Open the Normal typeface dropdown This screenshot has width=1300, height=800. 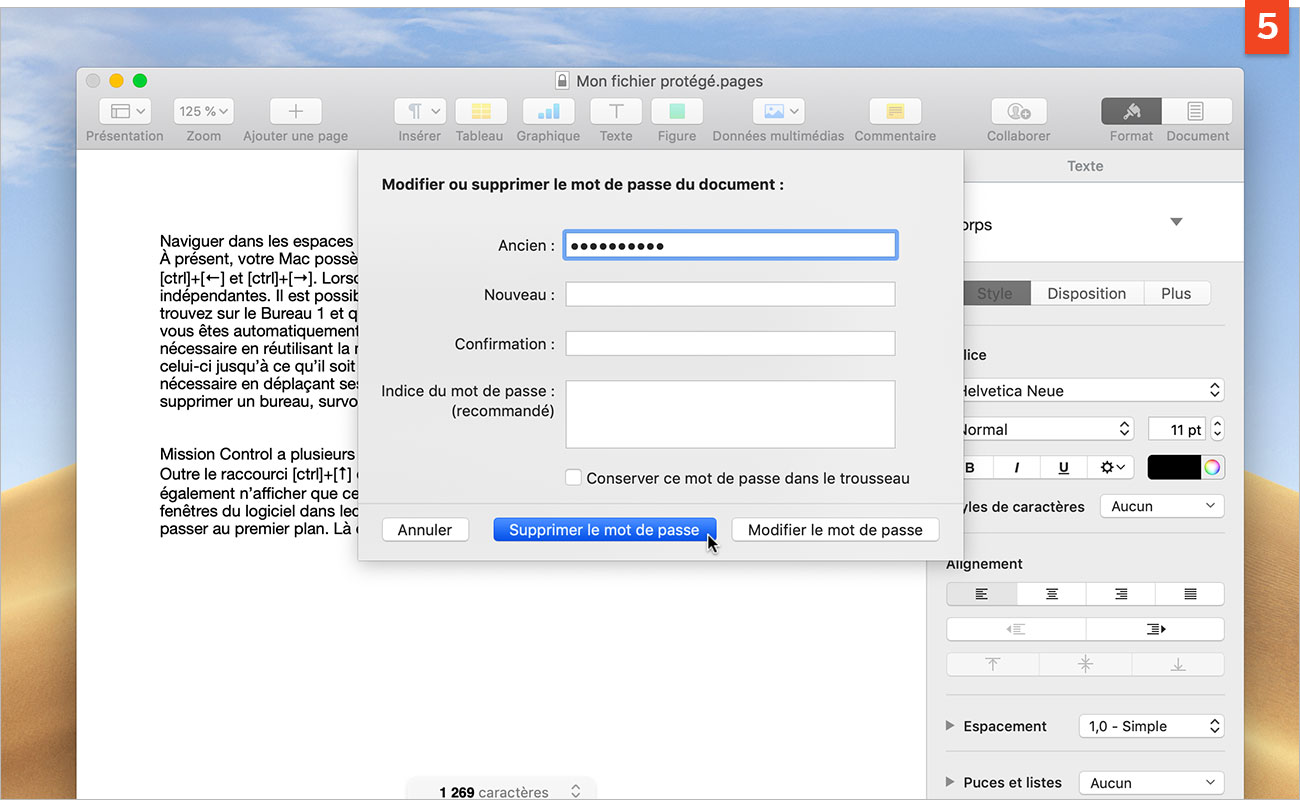(x=1046, y=429)
